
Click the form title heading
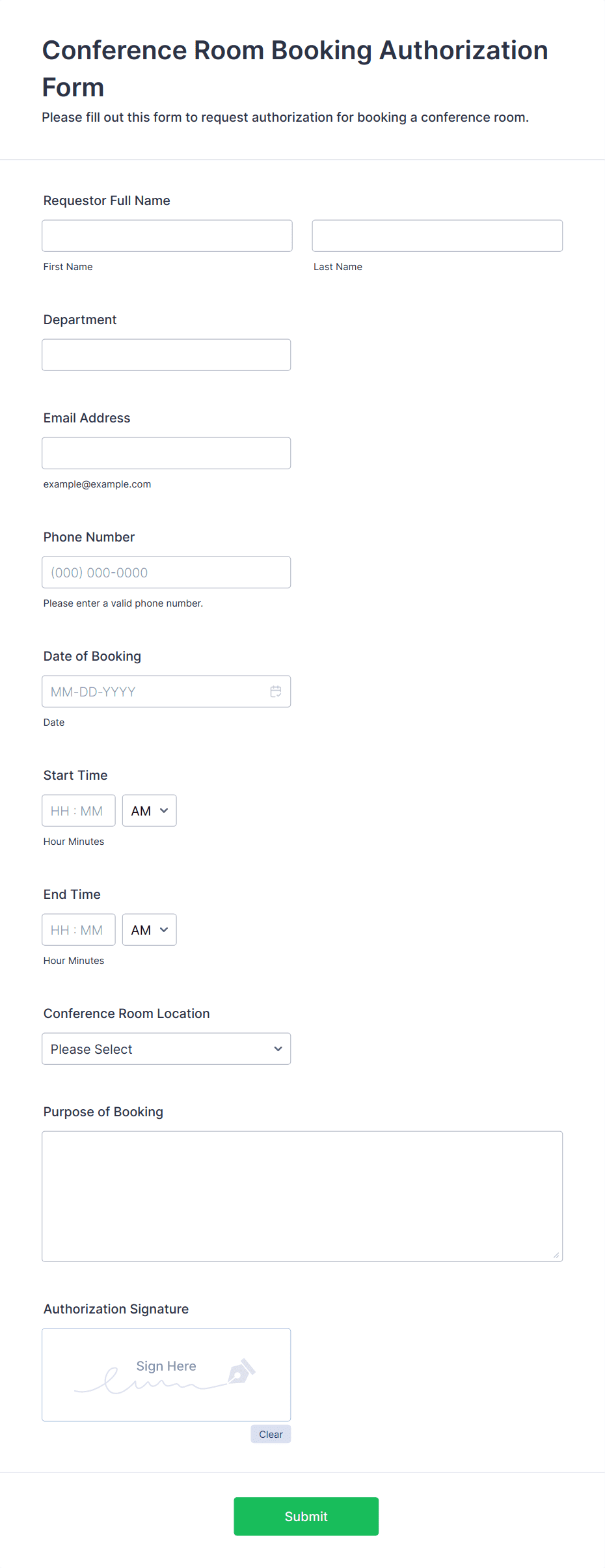coord(295,68)
